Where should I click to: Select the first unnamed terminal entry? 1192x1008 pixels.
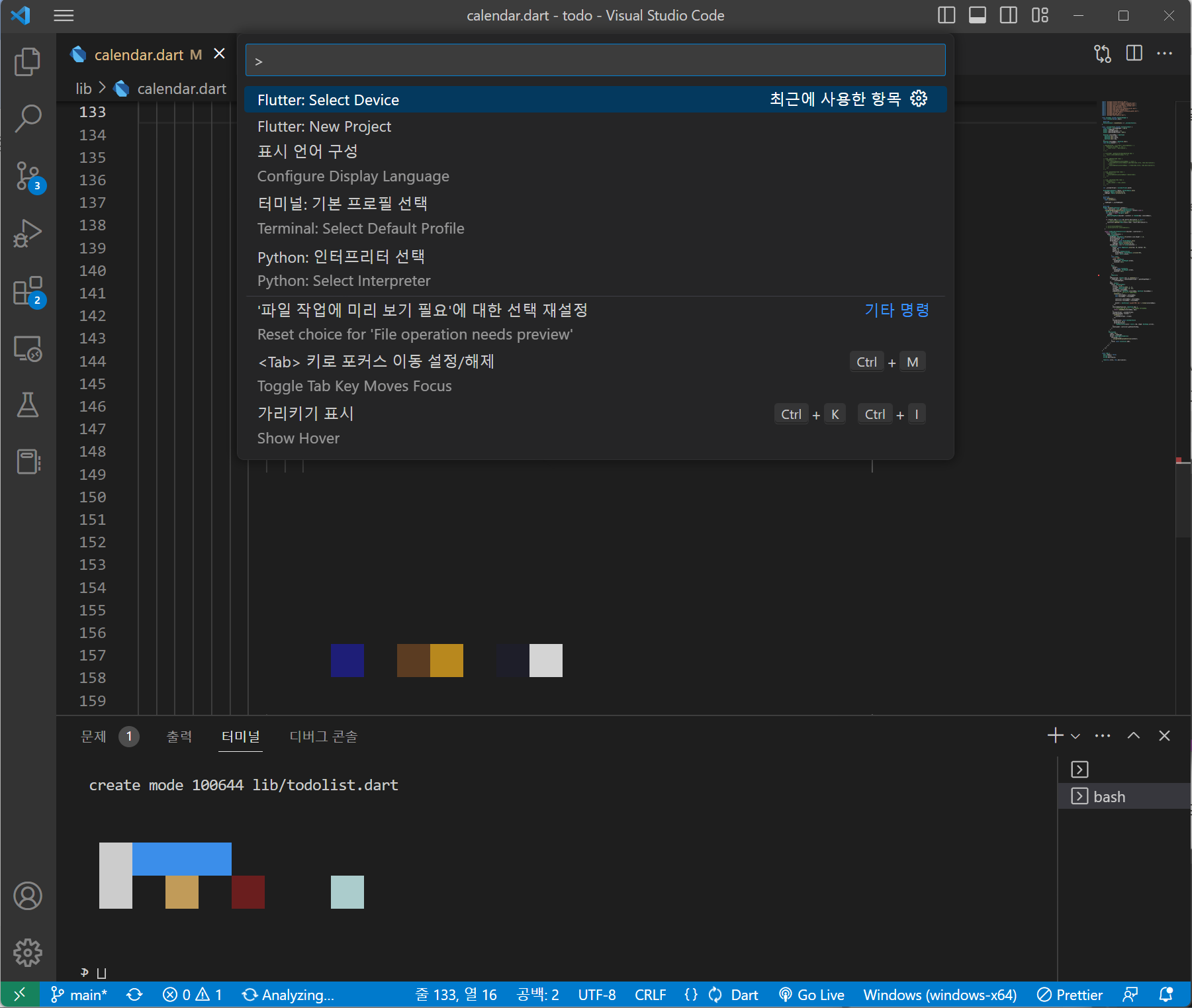coord(1124,769)
